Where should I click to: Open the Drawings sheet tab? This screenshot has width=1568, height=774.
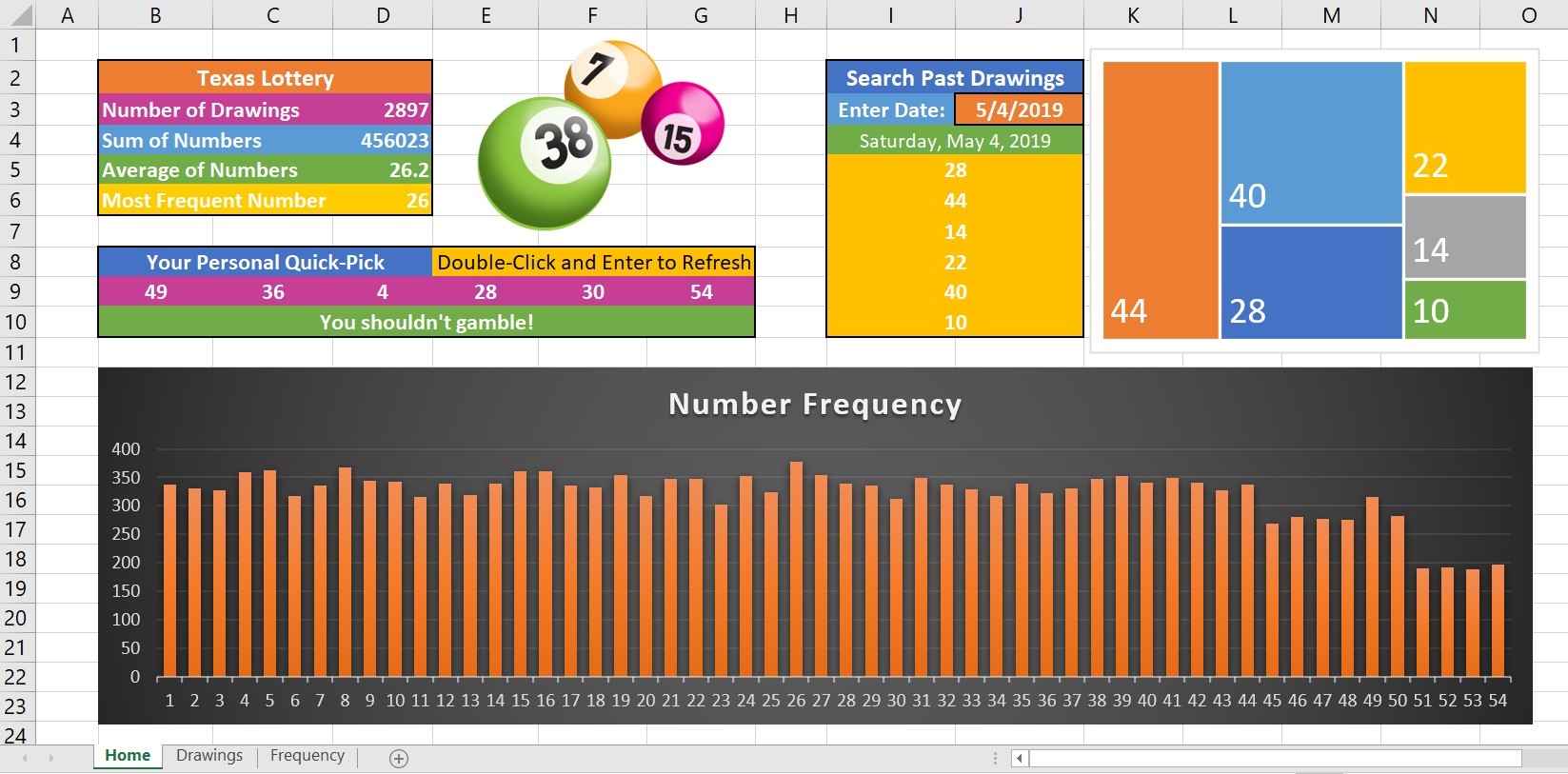(x=209, y=755)
